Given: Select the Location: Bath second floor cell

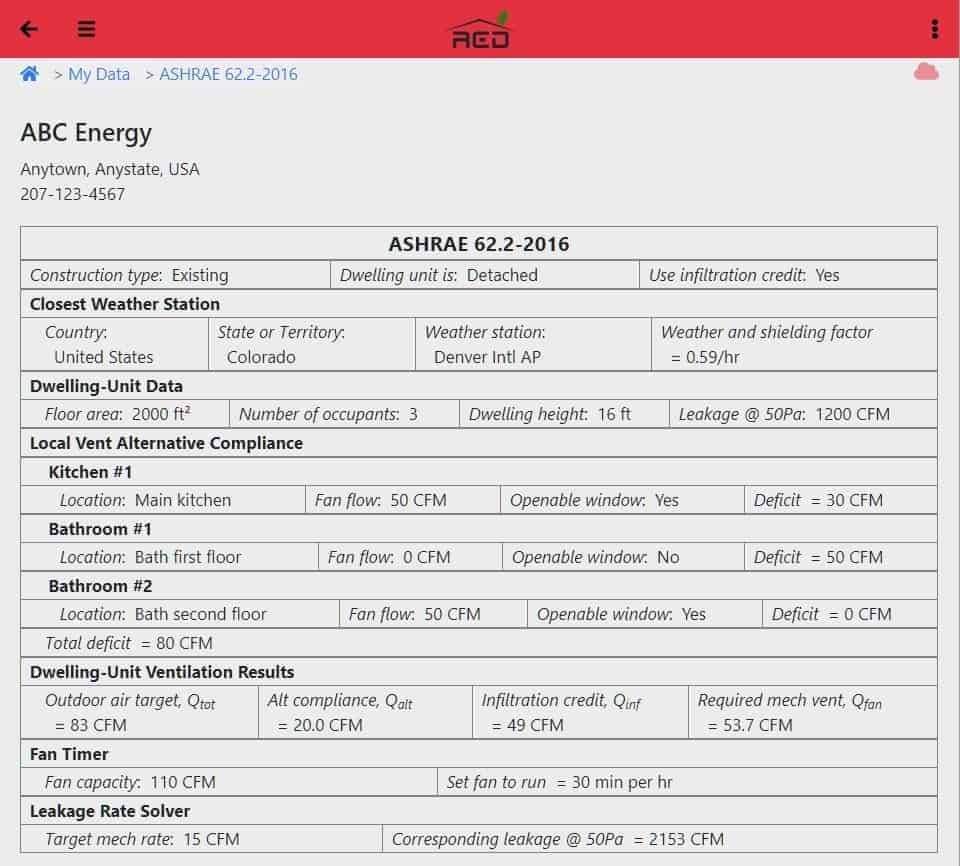Looking at the screenshot, I should [180, 614].
